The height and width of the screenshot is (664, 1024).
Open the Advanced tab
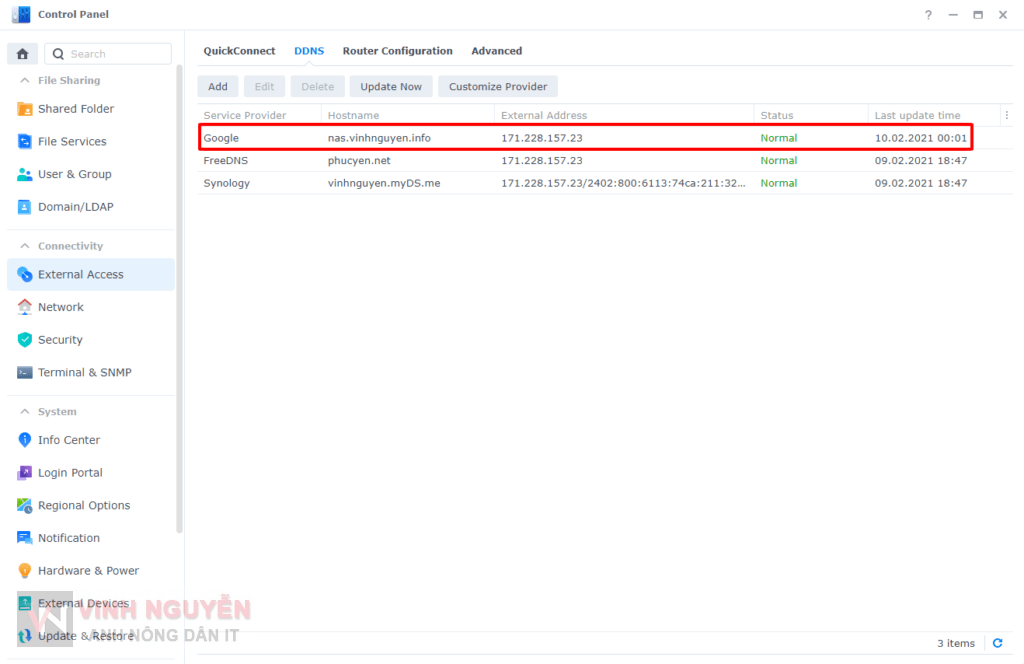[496, 51]
